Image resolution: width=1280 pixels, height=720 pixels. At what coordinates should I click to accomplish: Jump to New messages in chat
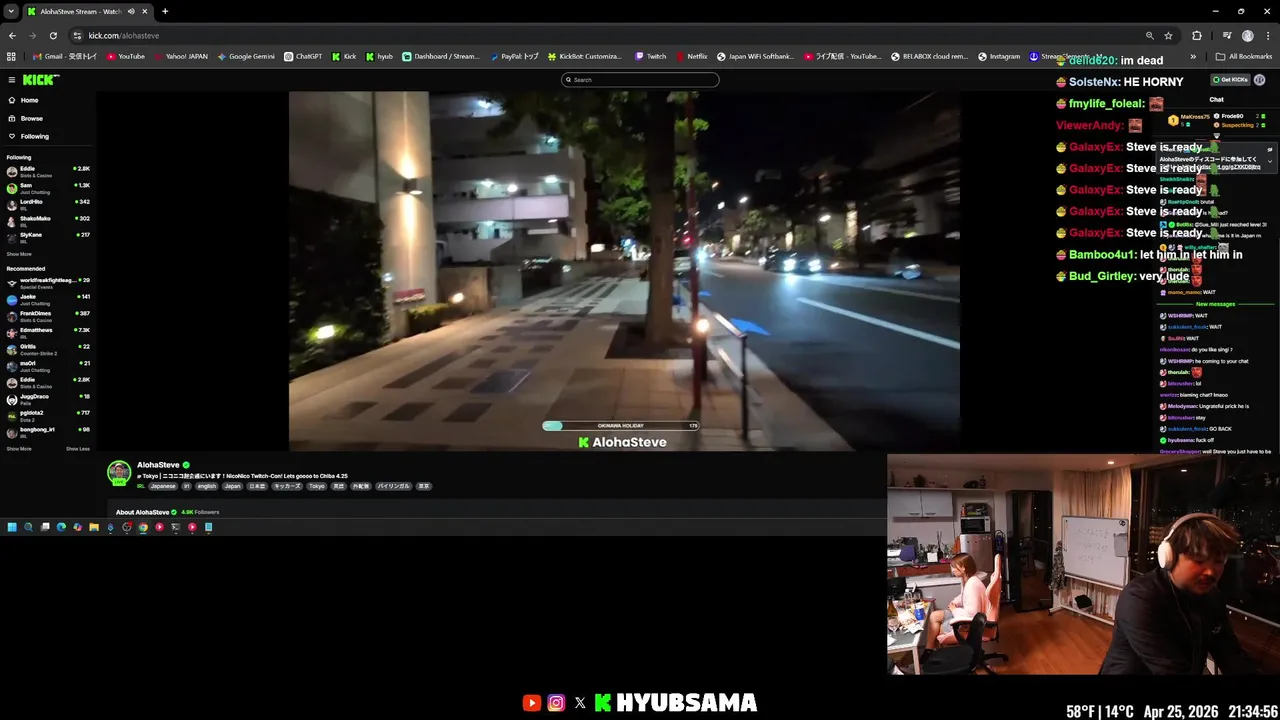[1216, 304]
